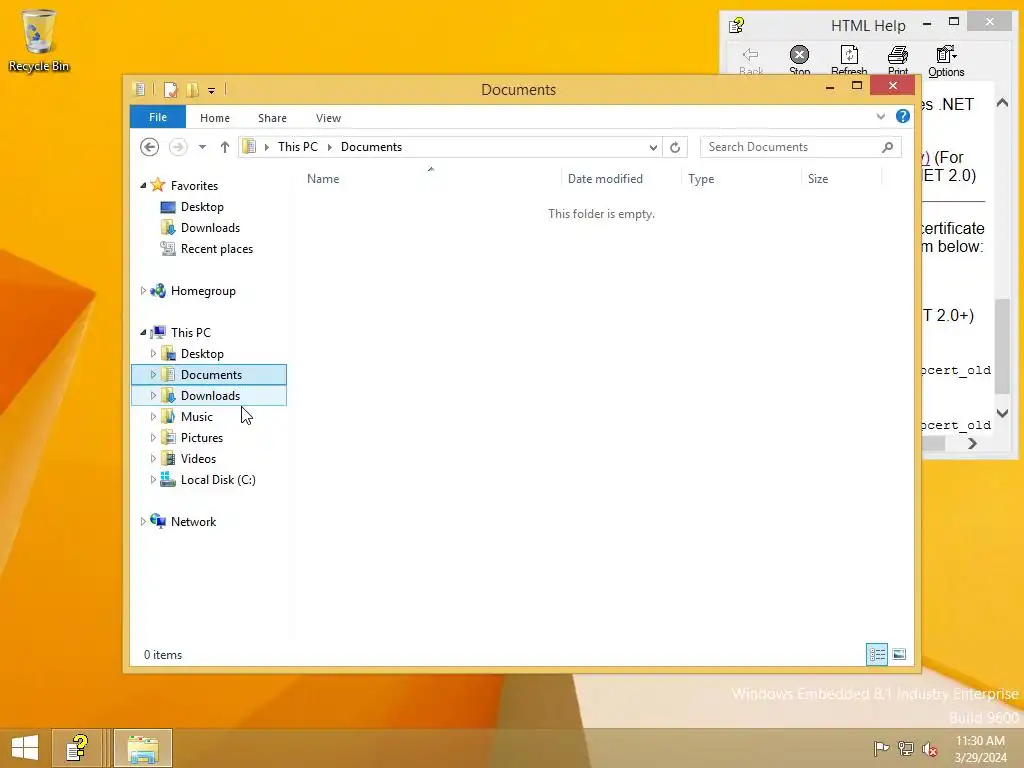Open Downloads under Favorites
This screenshot has height=768, width=1024.
pos(210,228)
